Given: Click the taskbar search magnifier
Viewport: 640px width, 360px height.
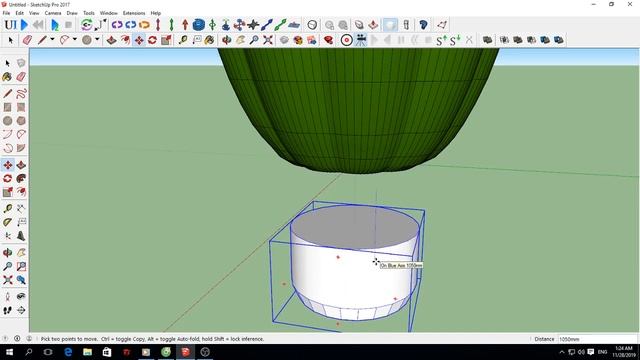Looking at the screenshot, I should [x=29, y=352].
